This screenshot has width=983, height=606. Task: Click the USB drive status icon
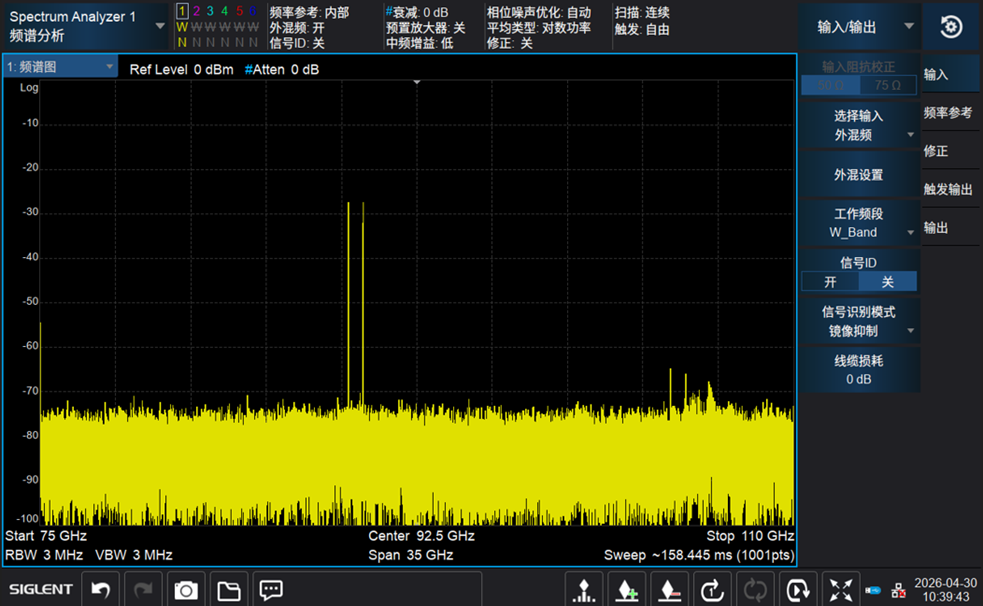pos(873,590)
